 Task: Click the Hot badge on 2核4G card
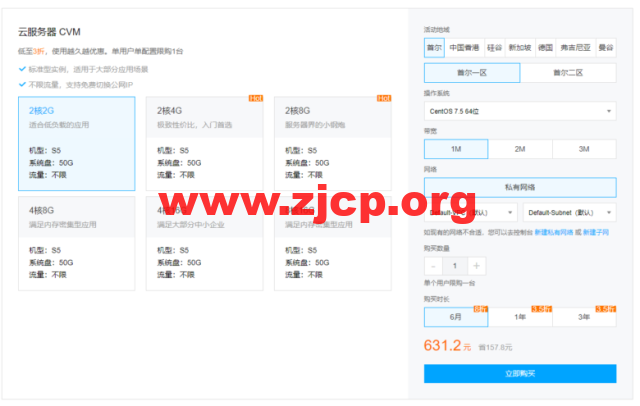coord(256,98)
